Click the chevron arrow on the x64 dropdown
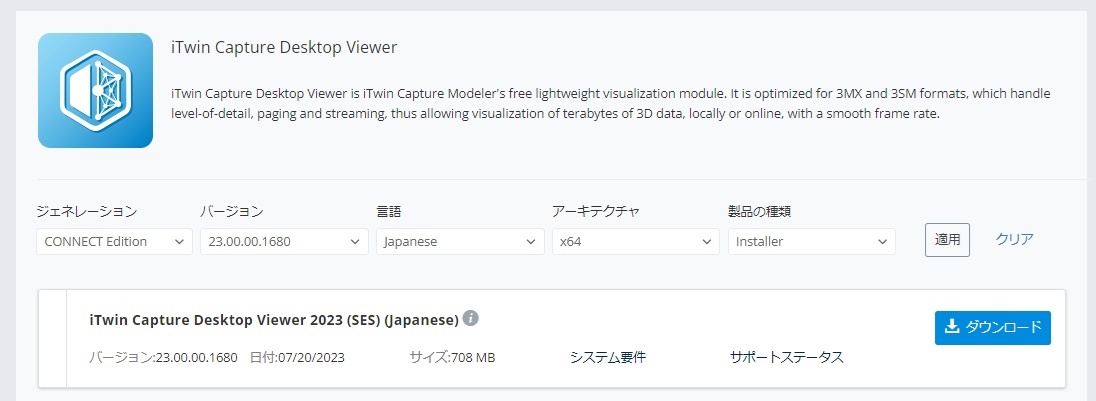 point(705,242)
